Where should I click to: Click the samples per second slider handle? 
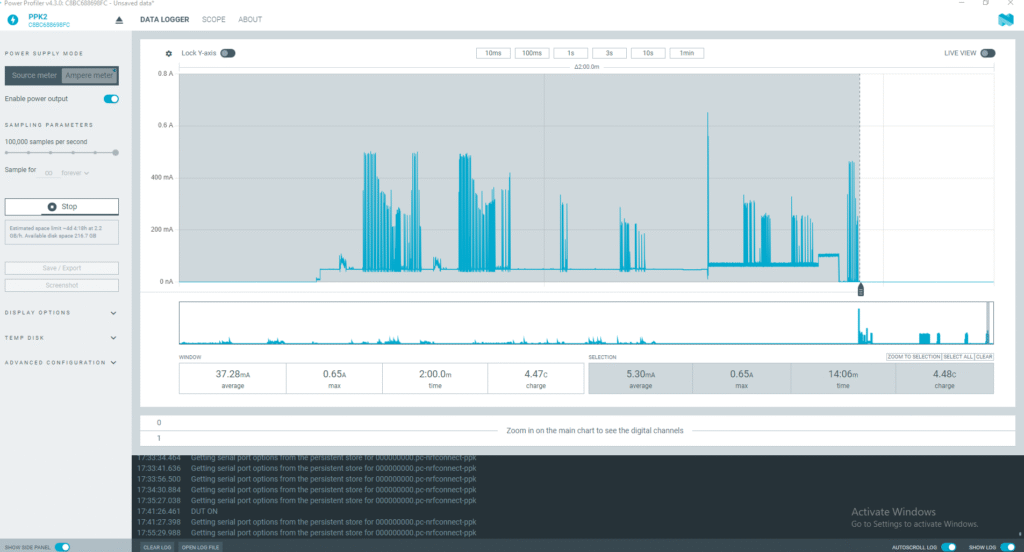point(116,153)
